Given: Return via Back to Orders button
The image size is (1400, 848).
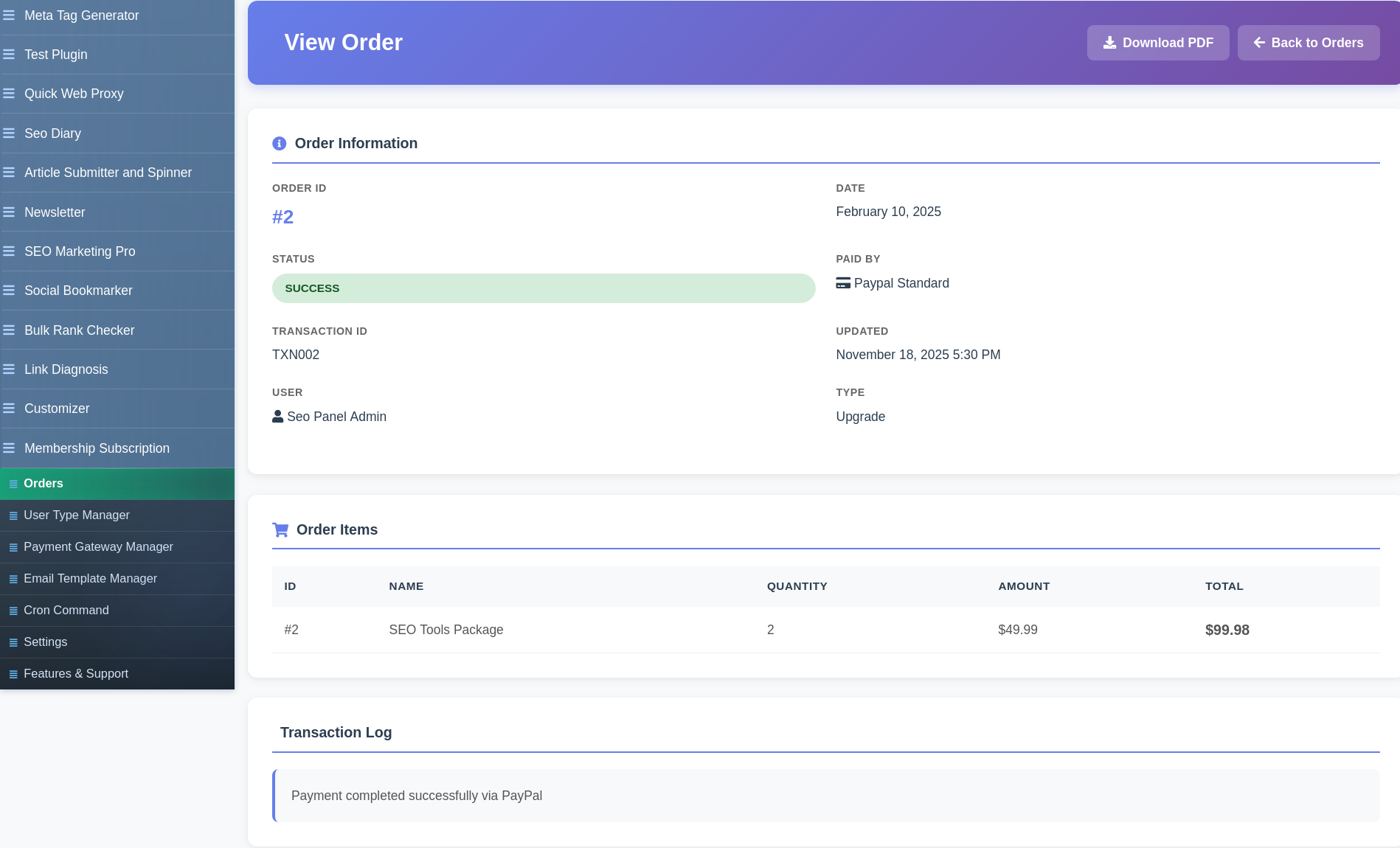Looking at the screenshot, I should click(x=1308, y=43).
